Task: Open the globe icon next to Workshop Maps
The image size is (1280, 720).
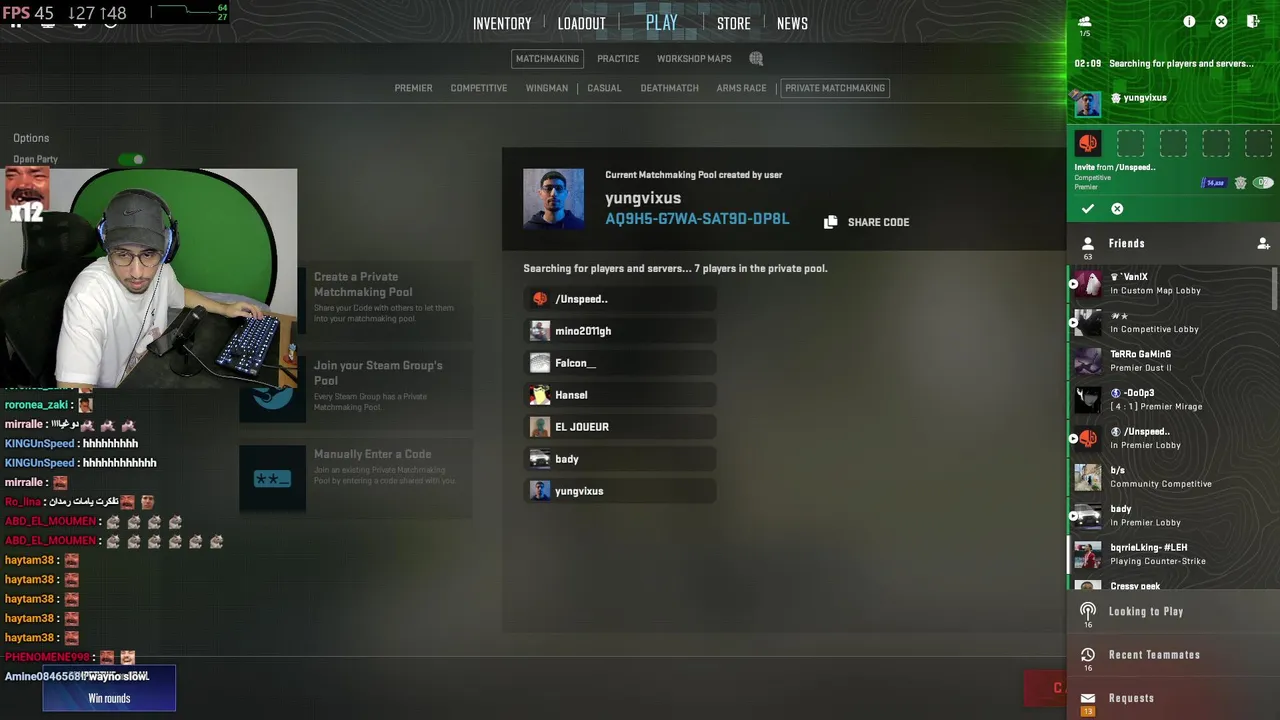Action: (756, 59)
